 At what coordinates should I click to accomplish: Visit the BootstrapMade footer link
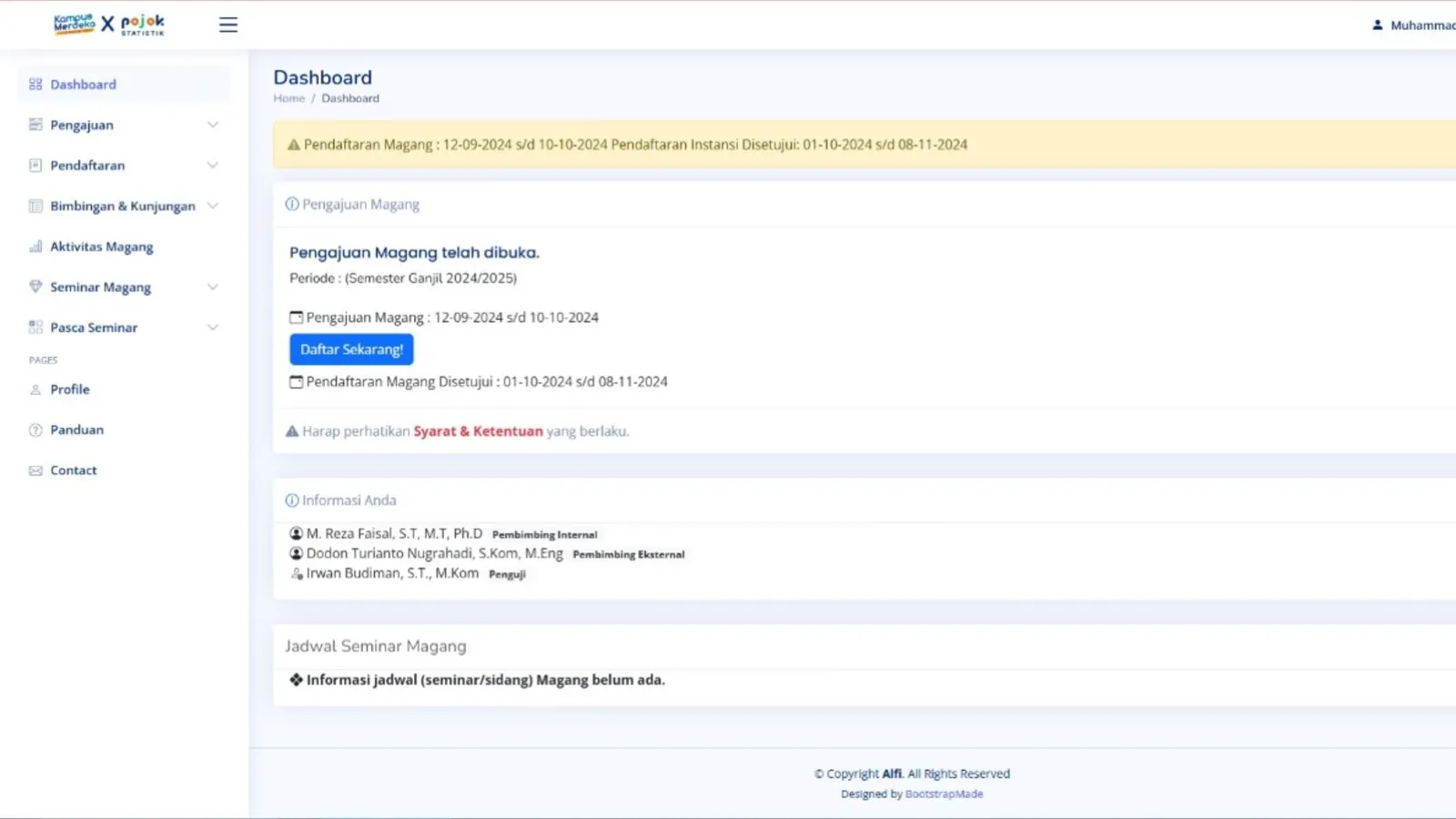944,794
